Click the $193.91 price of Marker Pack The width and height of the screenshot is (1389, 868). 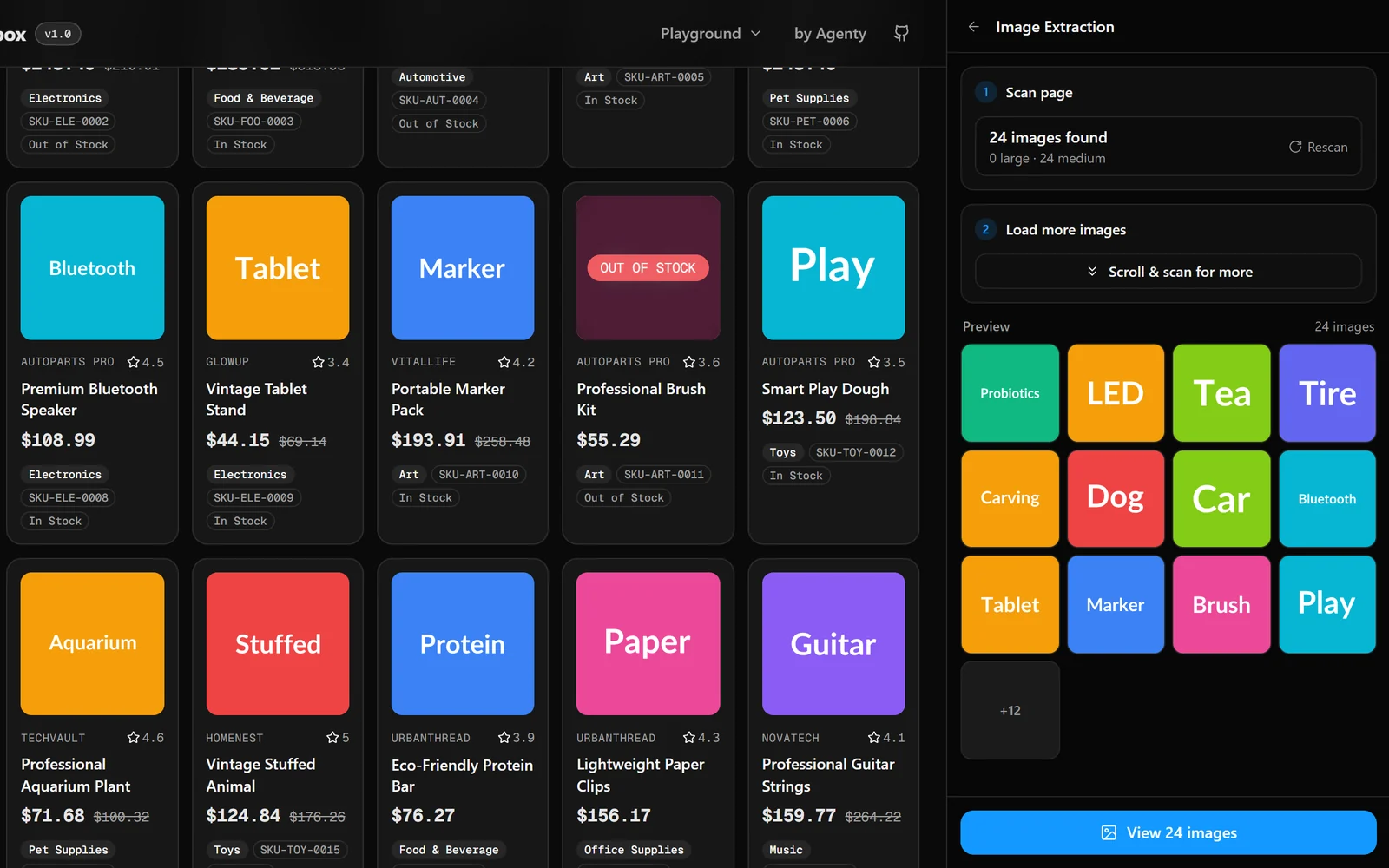click(428, 440)
